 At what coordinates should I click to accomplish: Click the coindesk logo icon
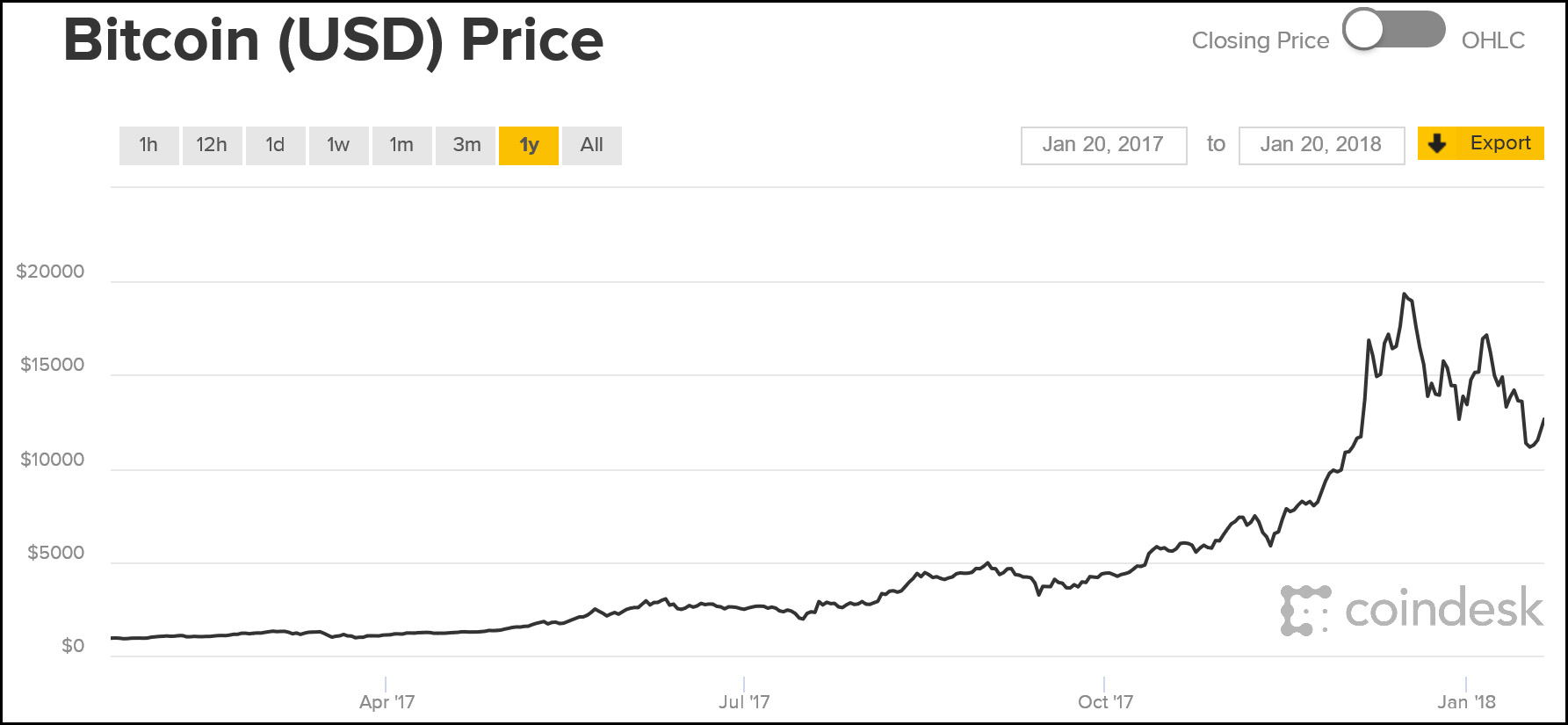pyautogui.click(x=1305, y=610)
